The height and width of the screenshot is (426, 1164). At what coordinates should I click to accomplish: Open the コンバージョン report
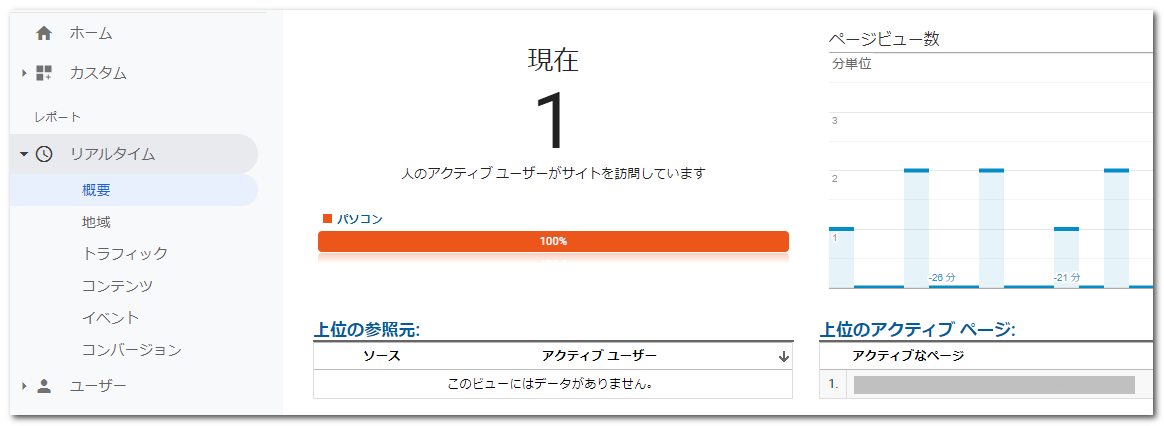[x=132, y=350]
